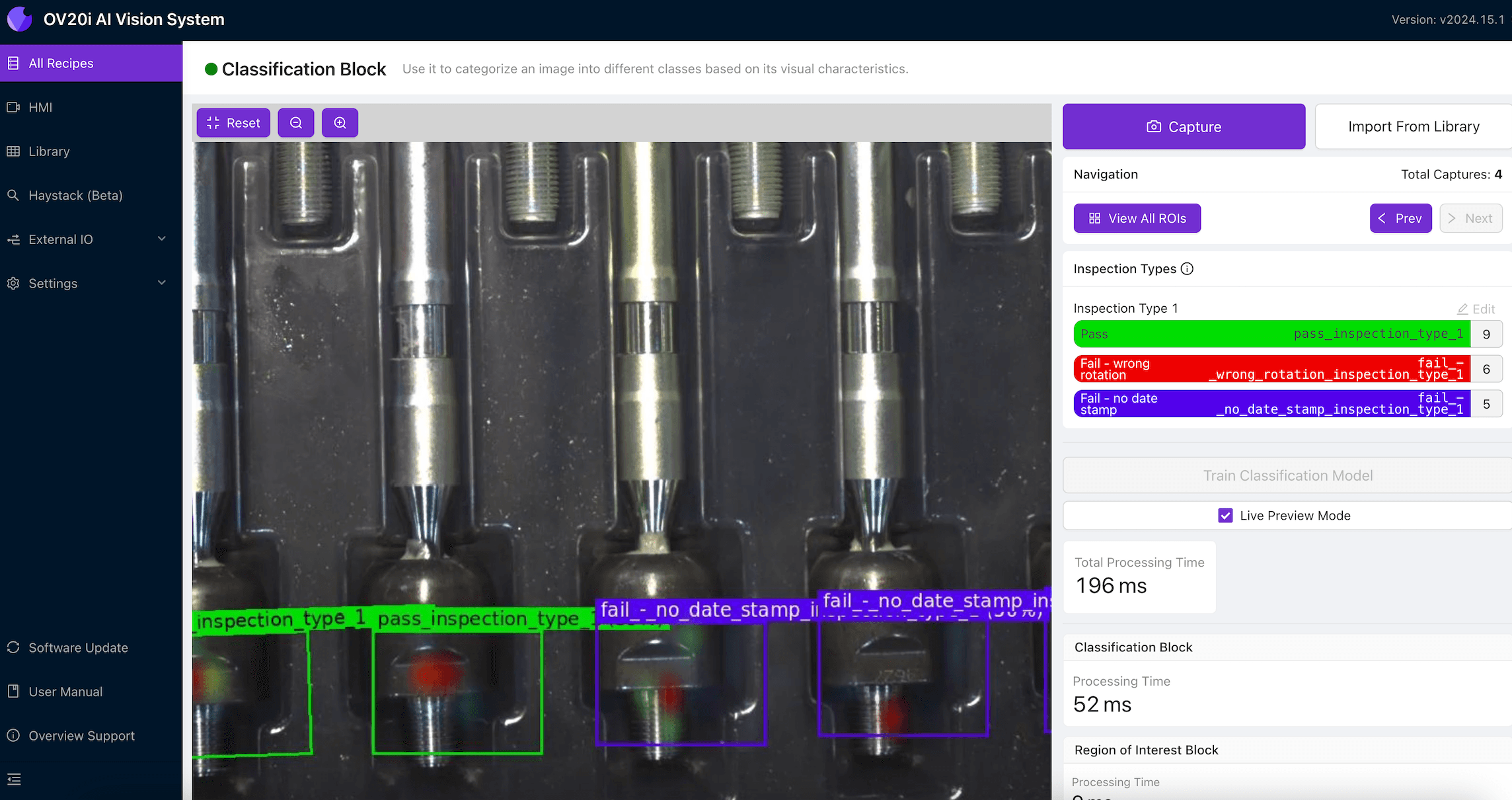This screenshot has width=1512, height=800.
Task: Expand the External IO section
Action: (162, 239)
